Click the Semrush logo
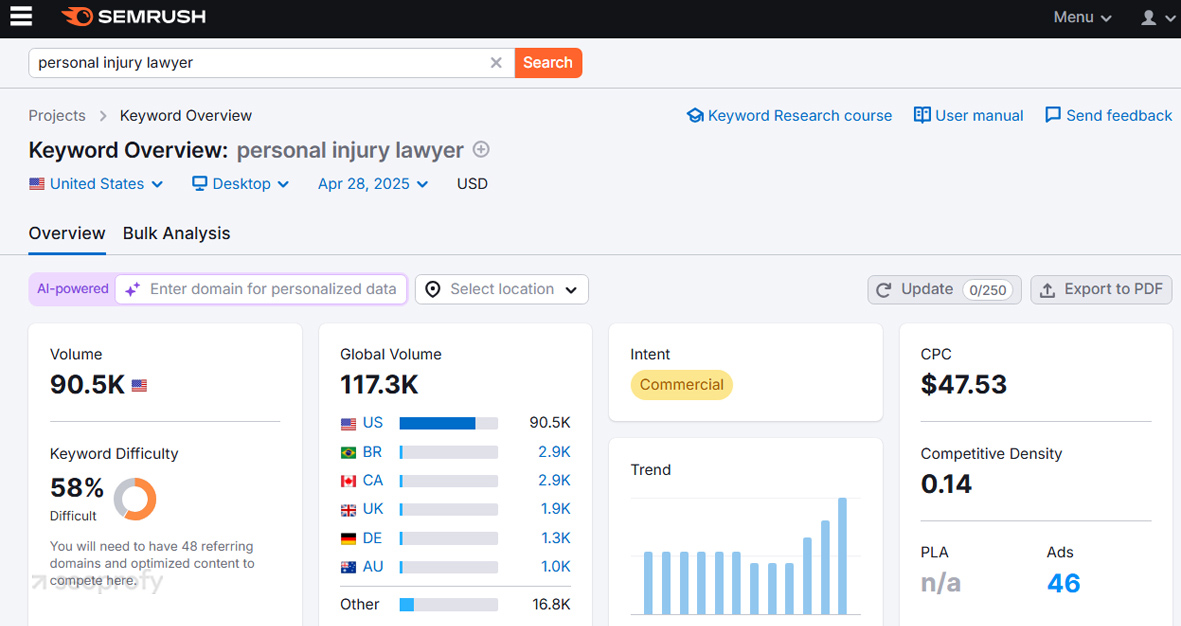Image resolution: width=1181 pixels, height=626 pixels. pos(133,17)
